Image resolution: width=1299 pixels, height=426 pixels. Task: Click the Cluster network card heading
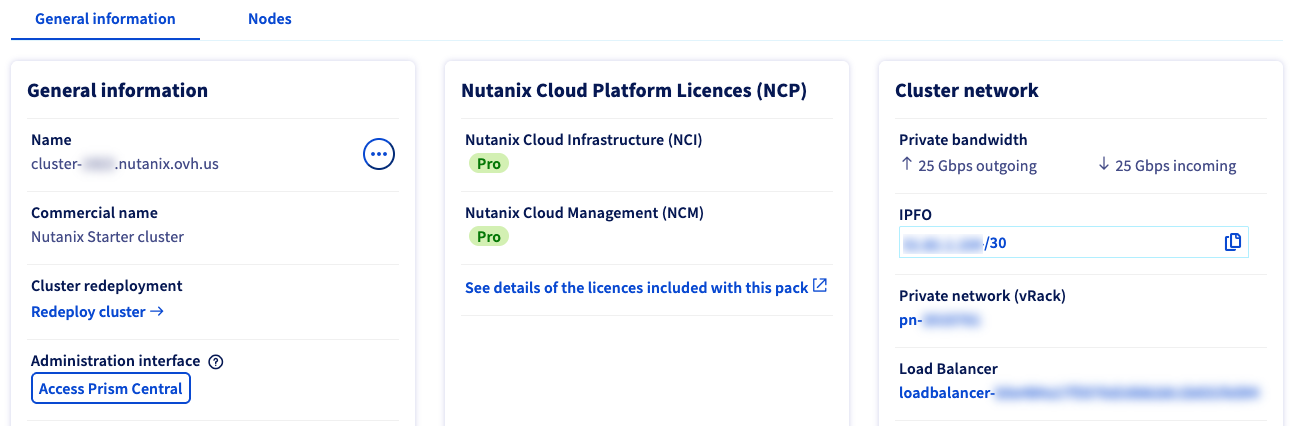[x=967, y=90]
